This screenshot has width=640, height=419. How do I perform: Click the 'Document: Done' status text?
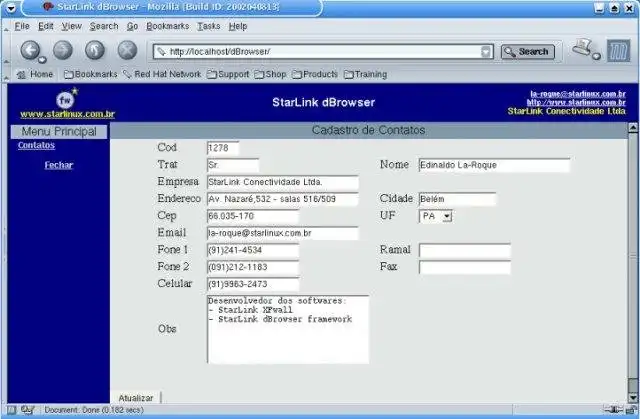point(94,410)
